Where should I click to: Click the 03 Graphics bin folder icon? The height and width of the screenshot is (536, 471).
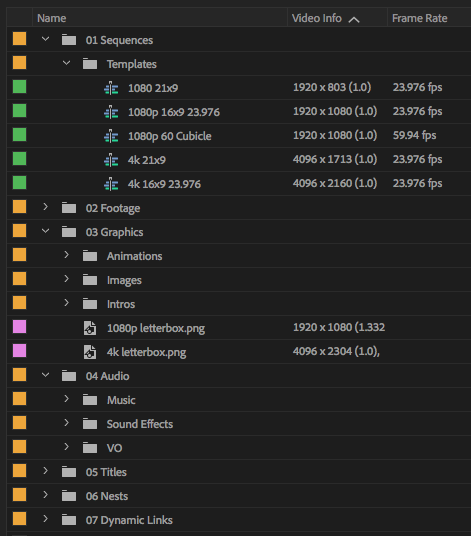coord(69,232)
